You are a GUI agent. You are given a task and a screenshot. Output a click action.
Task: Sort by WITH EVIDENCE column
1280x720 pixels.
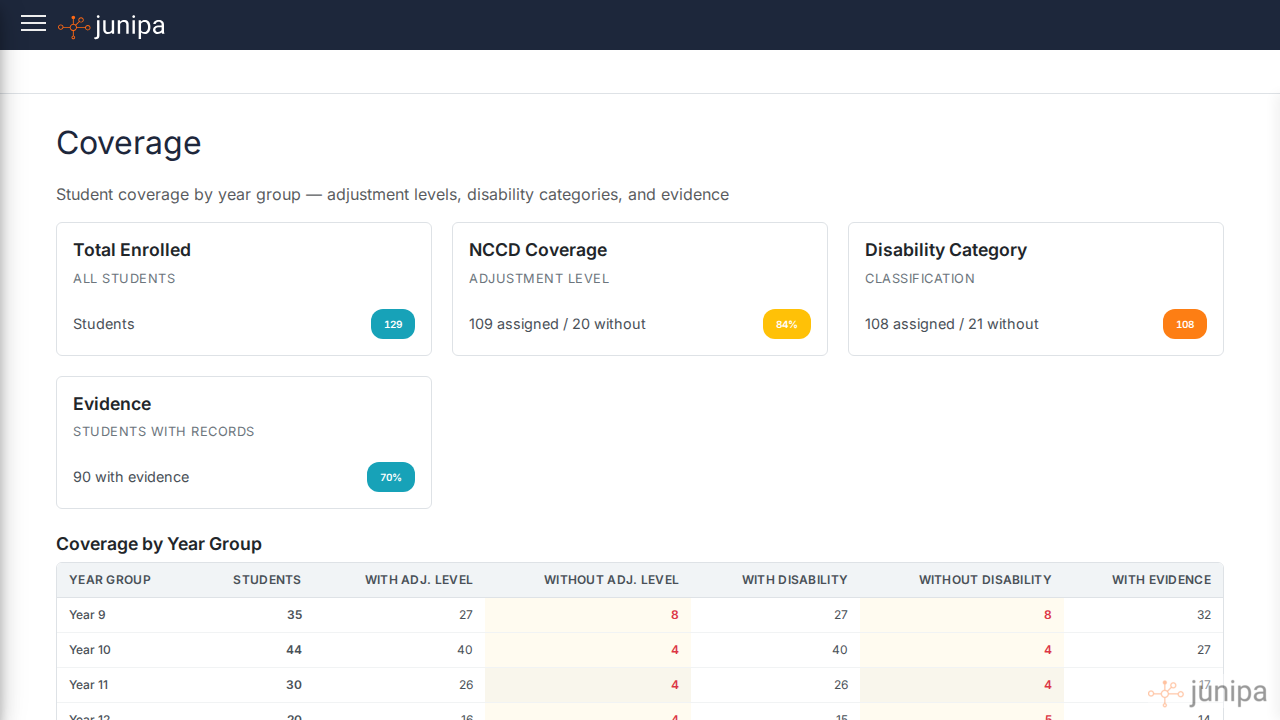point(1161,580)
